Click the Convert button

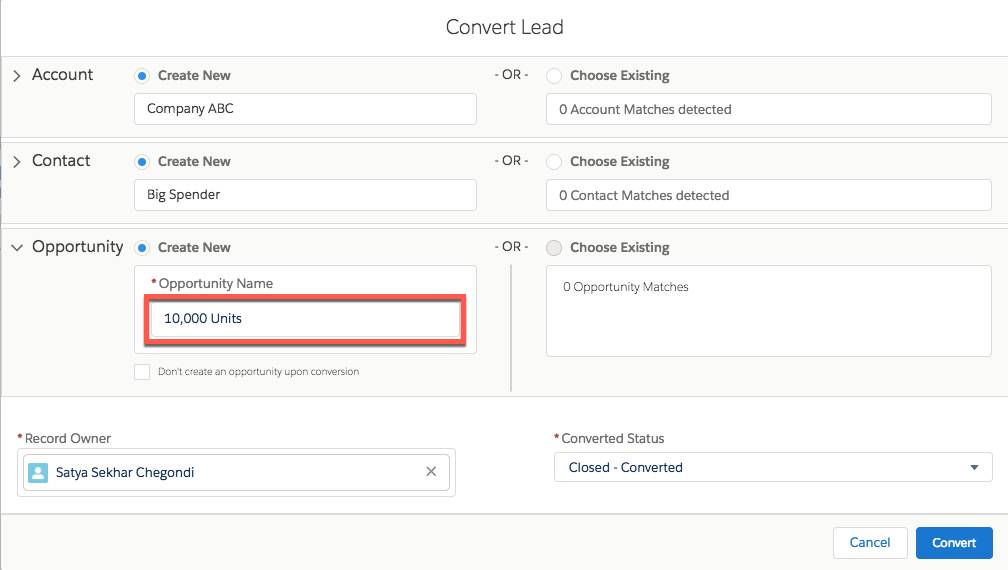click(954, 542)
